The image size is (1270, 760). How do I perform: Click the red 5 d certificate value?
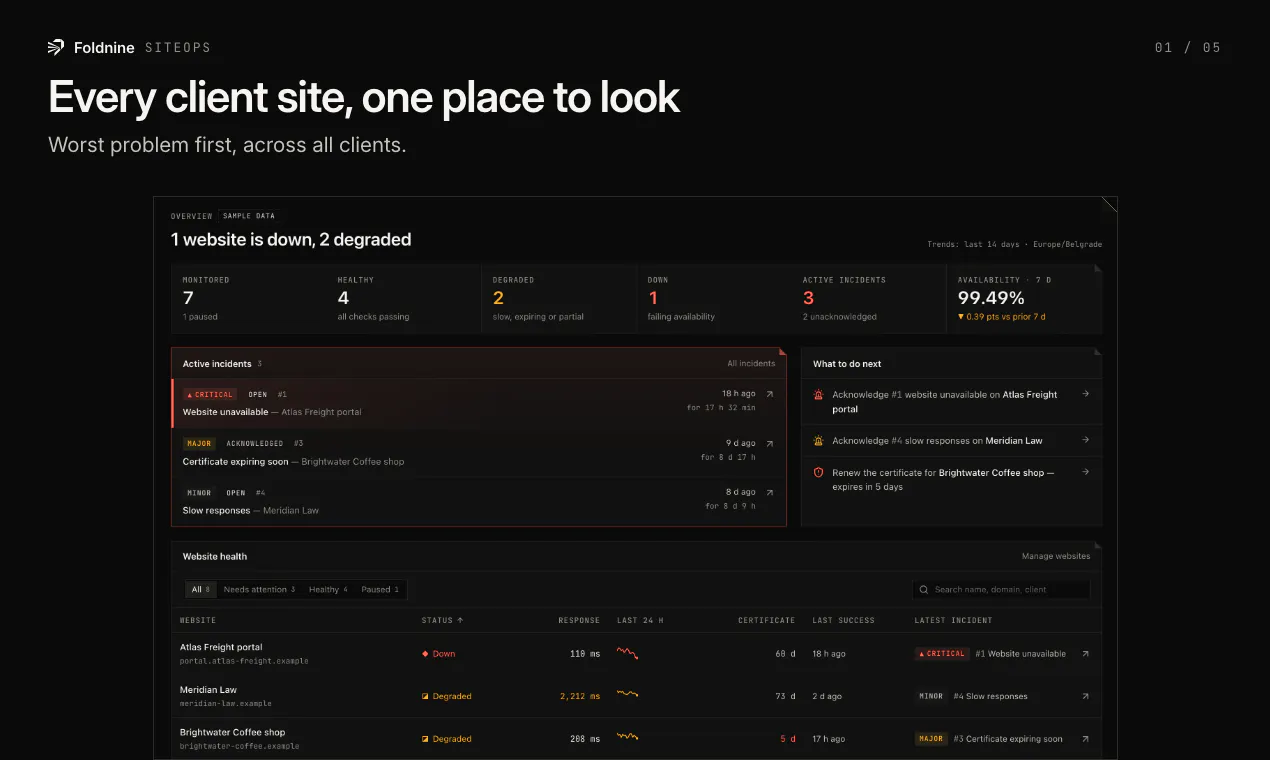click(788, 739)
